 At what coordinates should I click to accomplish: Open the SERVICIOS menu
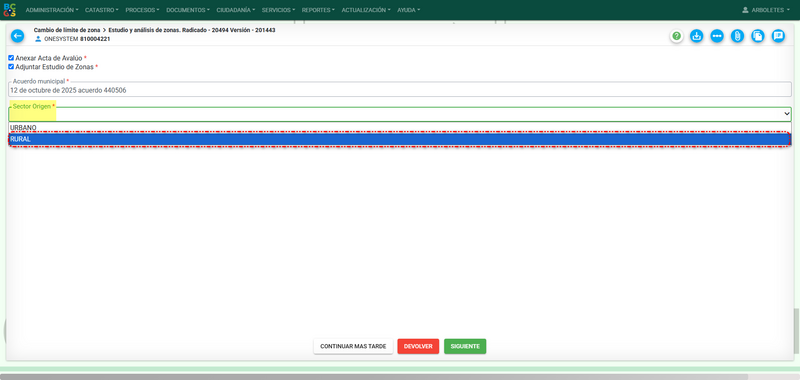(x=278, y=10)
